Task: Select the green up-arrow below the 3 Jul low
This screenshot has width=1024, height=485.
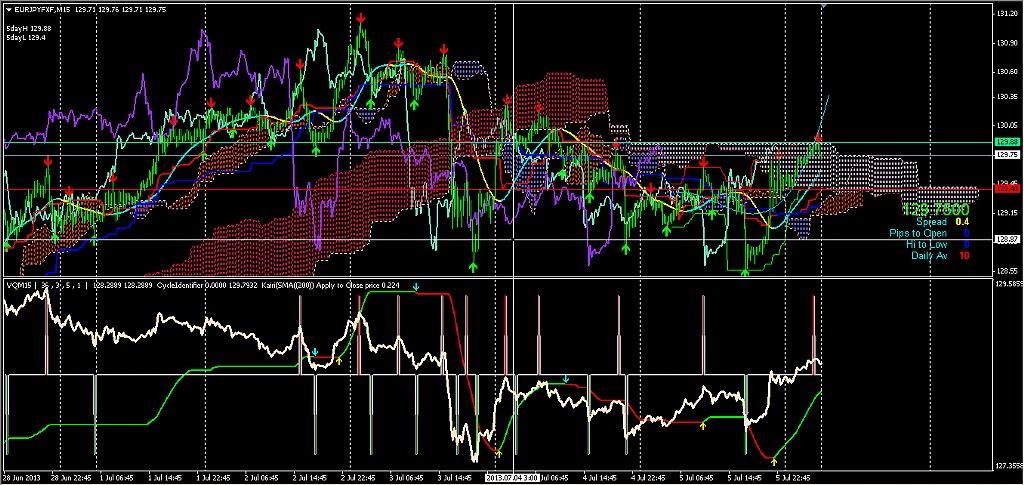Action: tap(473, 266)
